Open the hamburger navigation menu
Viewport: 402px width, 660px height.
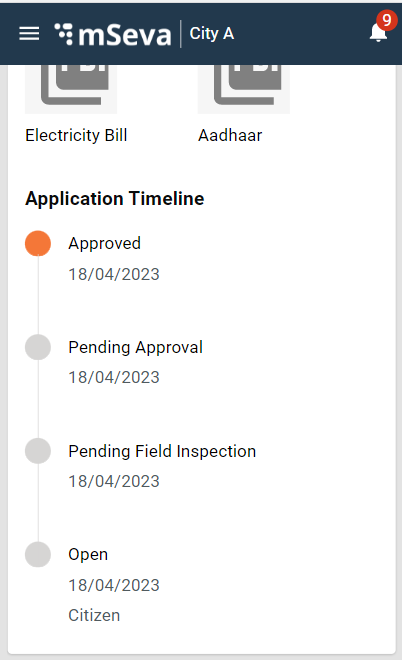[x=29, y=34]
